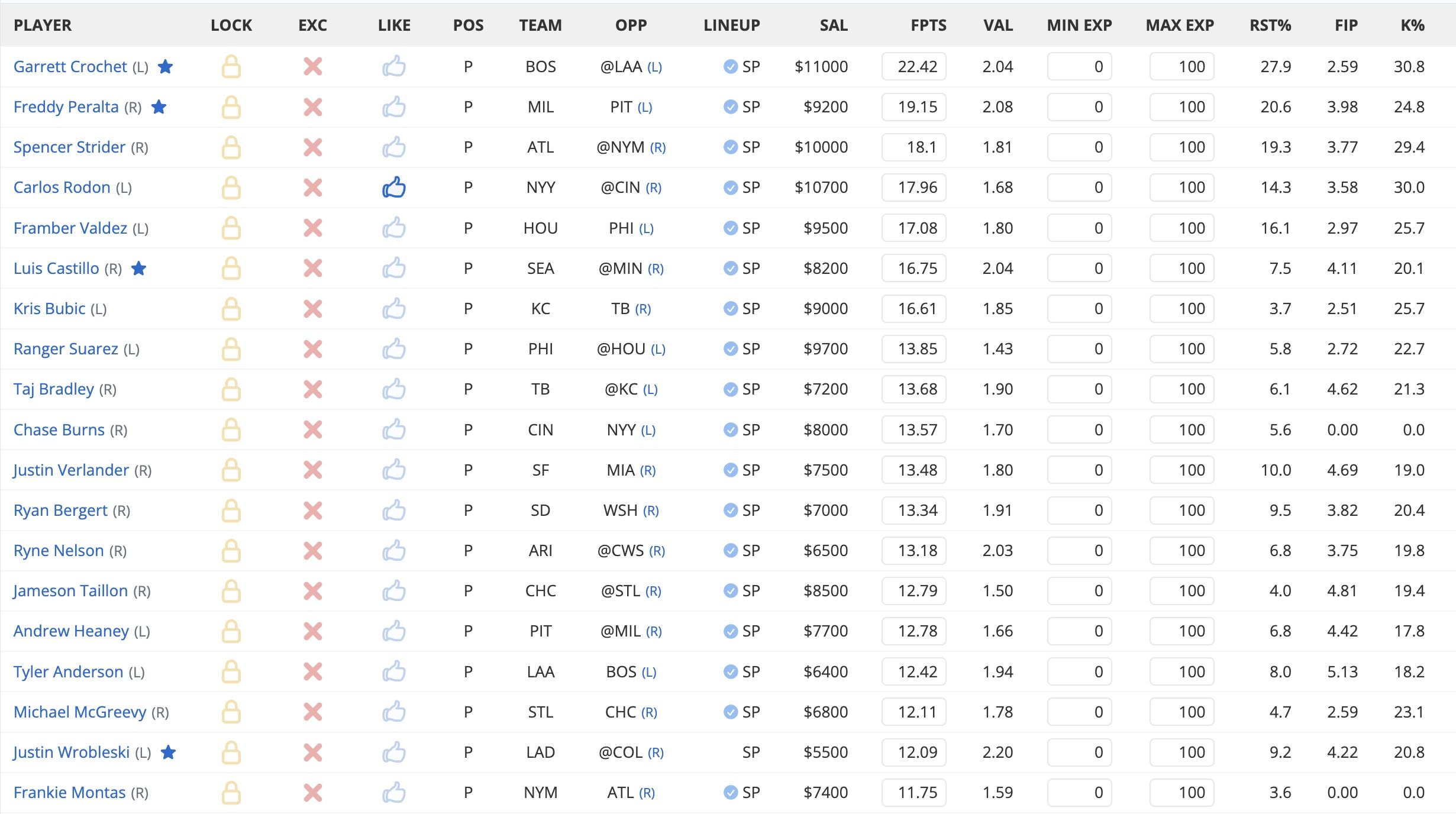The width and height of the screenshot is (1456, 814).
Task: Toggle lock for Taj Bradley
Action: pos(231,389)
